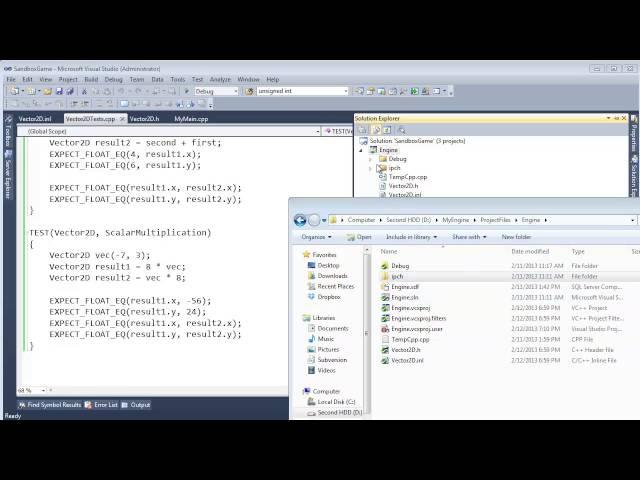Click the Cut scissors icon
640x480 pixels.
pyautogui.click(x=84, y=91)
